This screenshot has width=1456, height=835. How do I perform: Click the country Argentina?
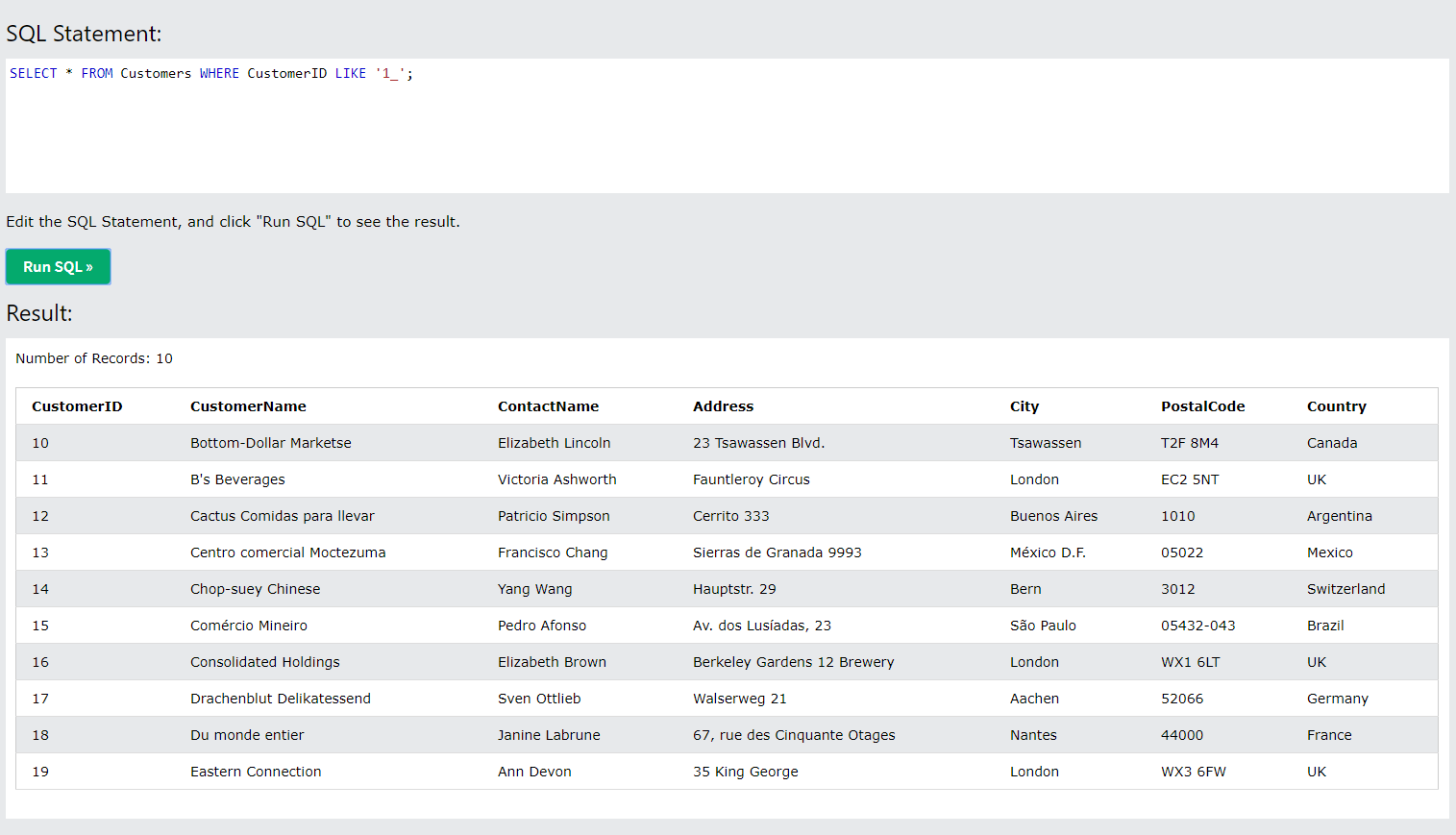[x=1340, y=516]
